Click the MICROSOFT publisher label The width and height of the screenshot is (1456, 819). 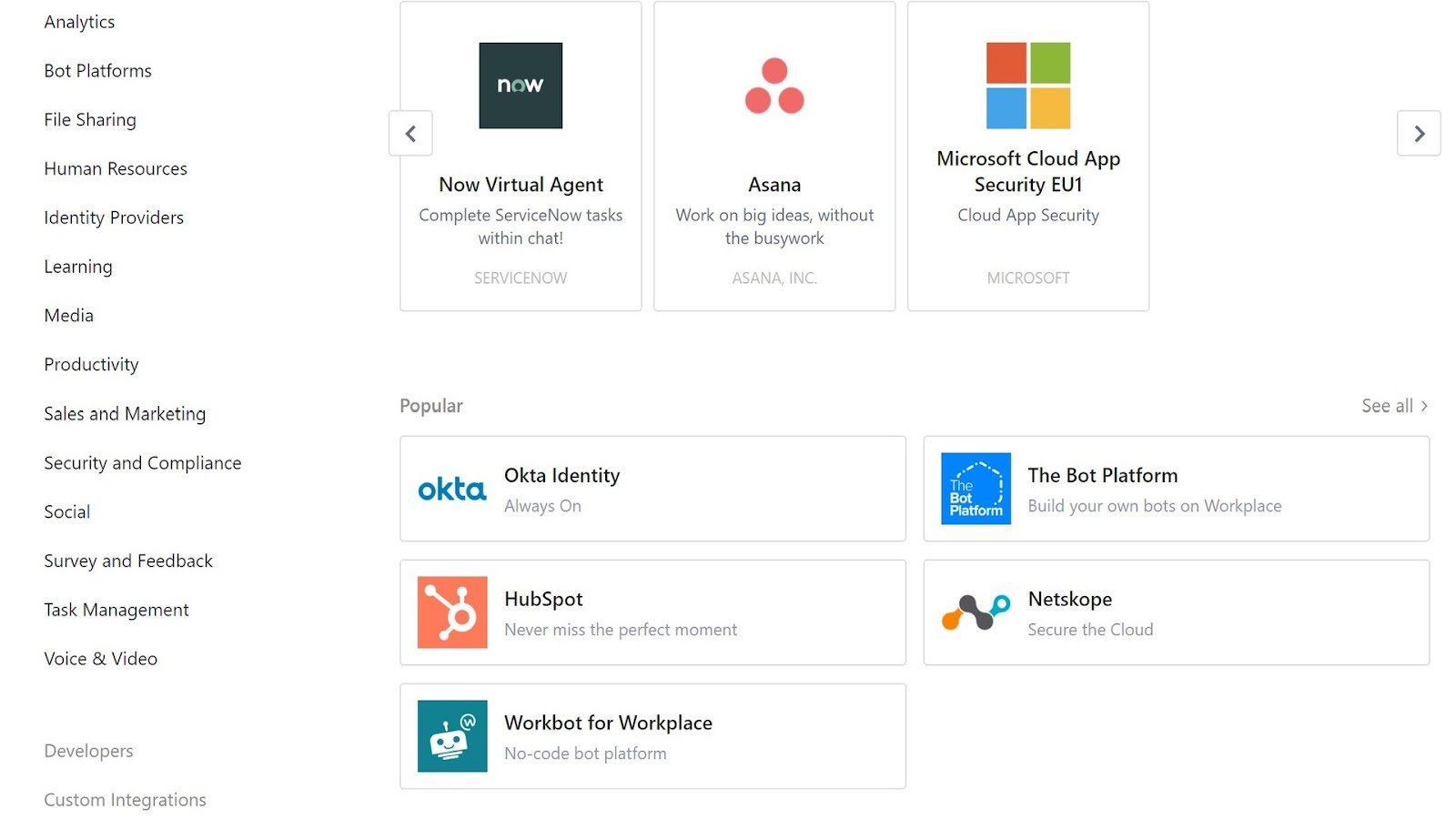[x=1028, y=278]
